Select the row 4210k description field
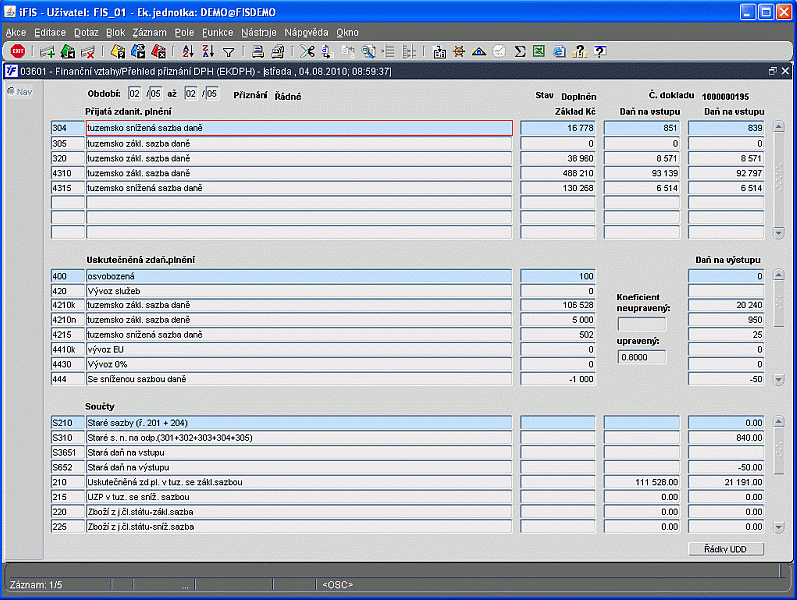 click(x=299, y=304)
